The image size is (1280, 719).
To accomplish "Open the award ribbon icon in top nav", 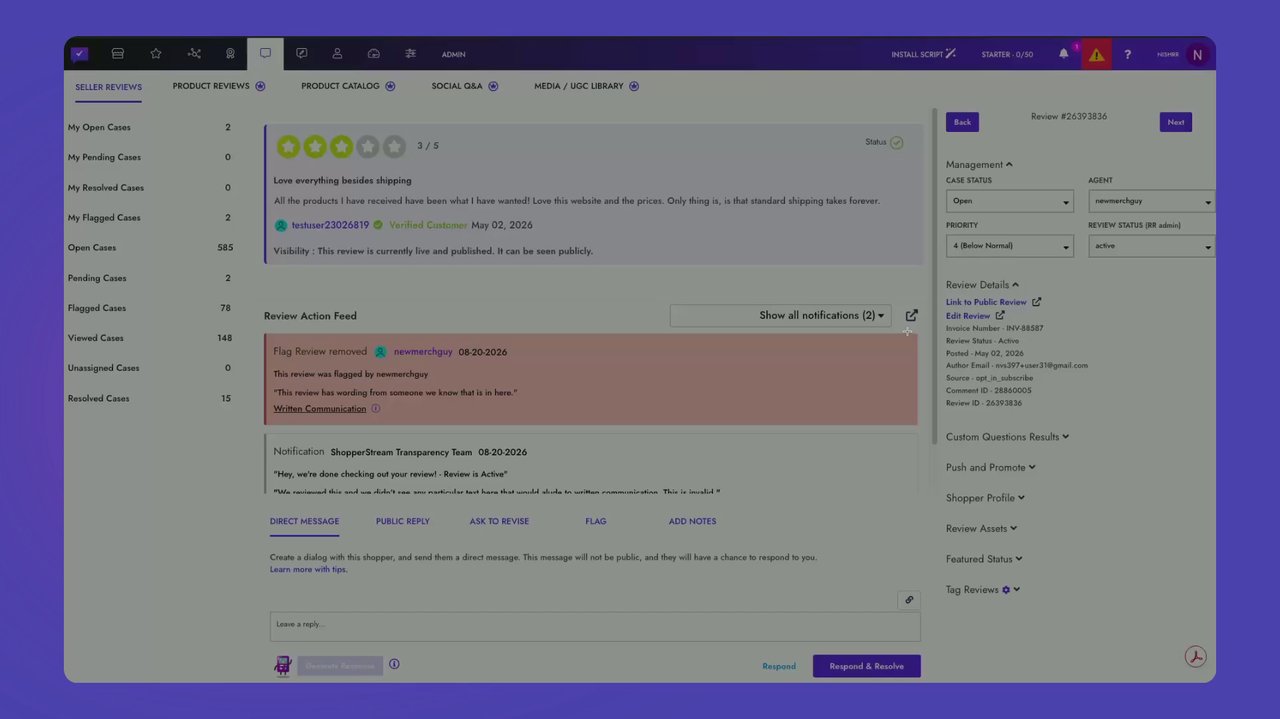I will (230, 54).
